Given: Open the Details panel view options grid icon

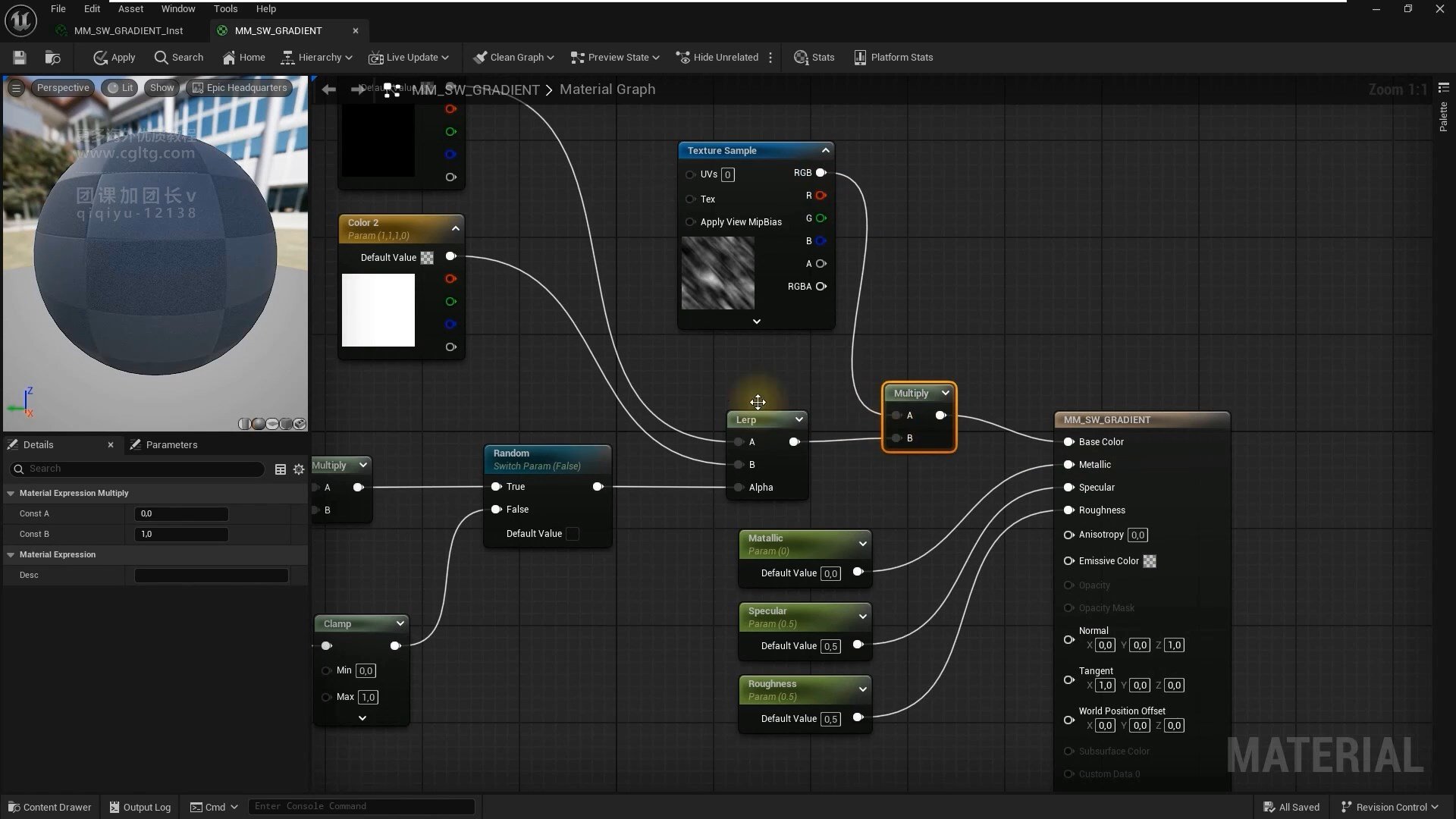Looking at the screenshot, I should pos(281,469).
